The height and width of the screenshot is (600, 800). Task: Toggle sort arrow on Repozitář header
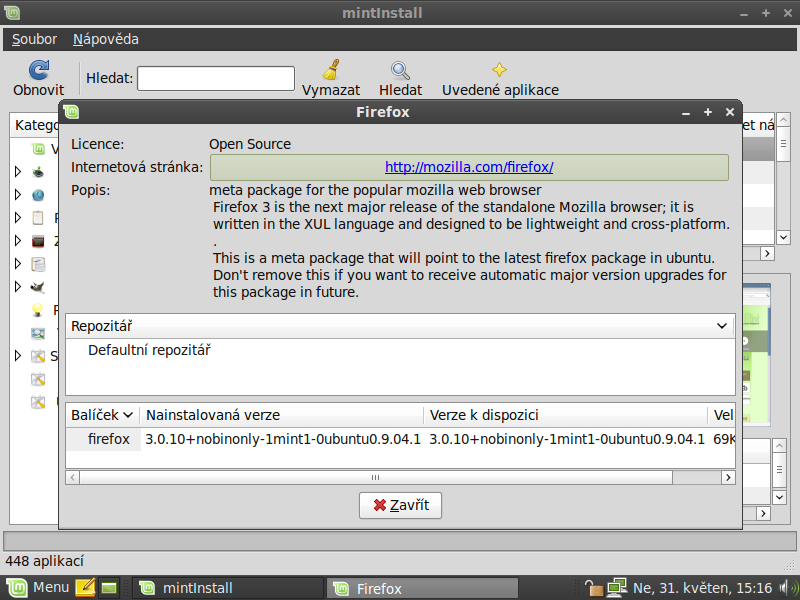[x=721, y=326]
